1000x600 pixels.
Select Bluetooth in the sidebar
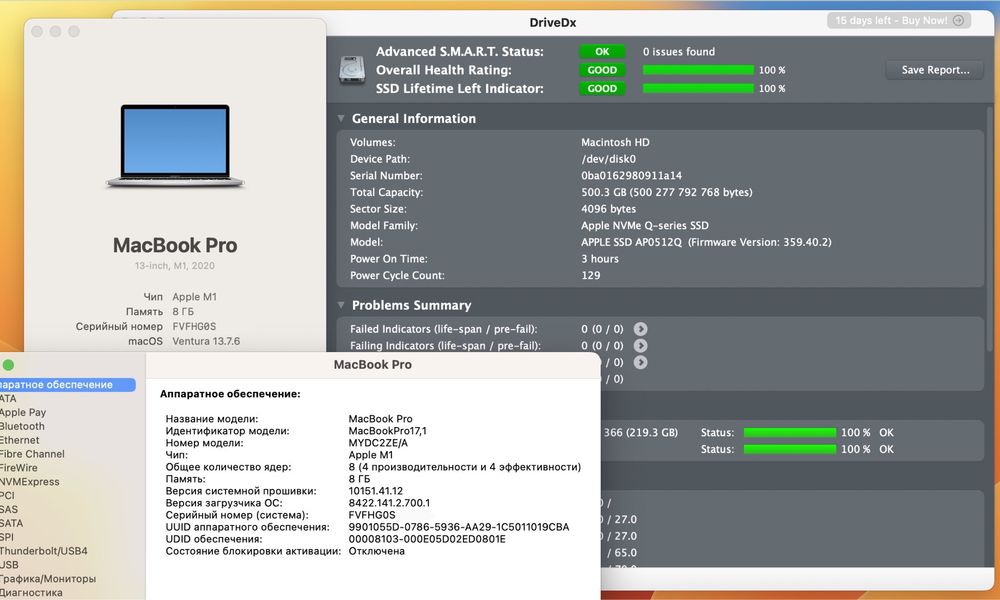pos(22,427)
